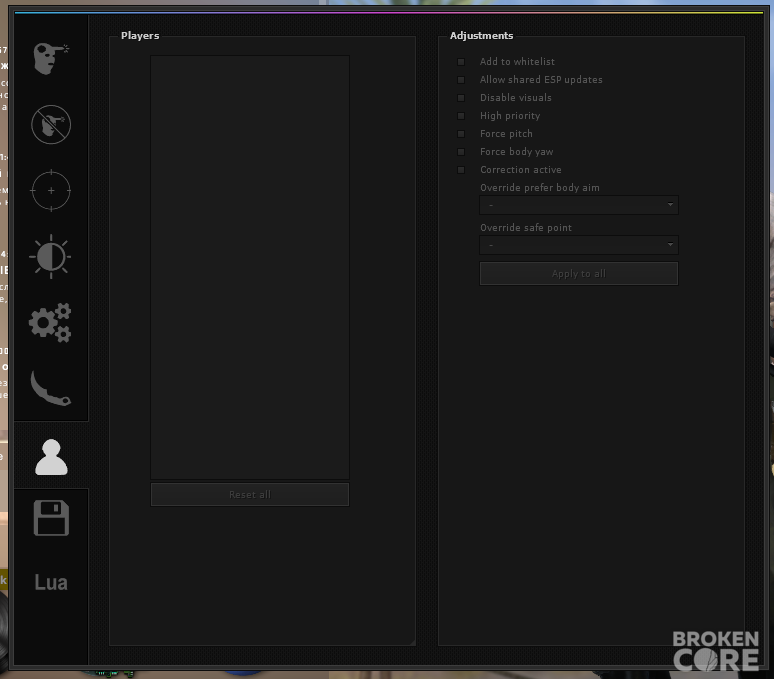774x679 pixels.
Task: Toggle Correction active checkbox
Action: [x=461, y=170]
